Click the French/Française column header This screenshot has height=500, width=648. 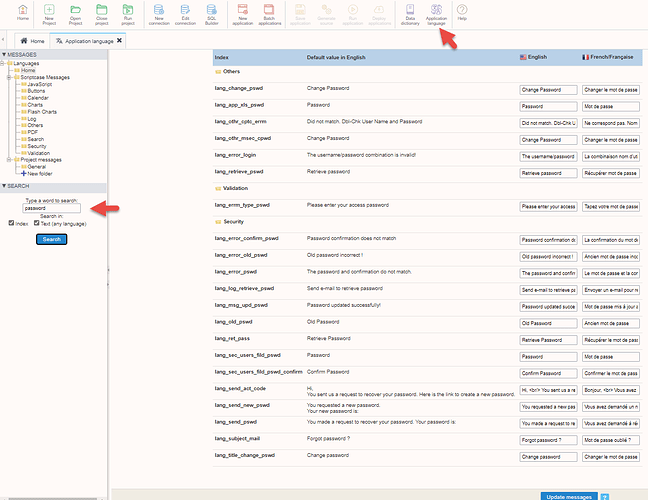pyautogui.click(x=608, y=57)
